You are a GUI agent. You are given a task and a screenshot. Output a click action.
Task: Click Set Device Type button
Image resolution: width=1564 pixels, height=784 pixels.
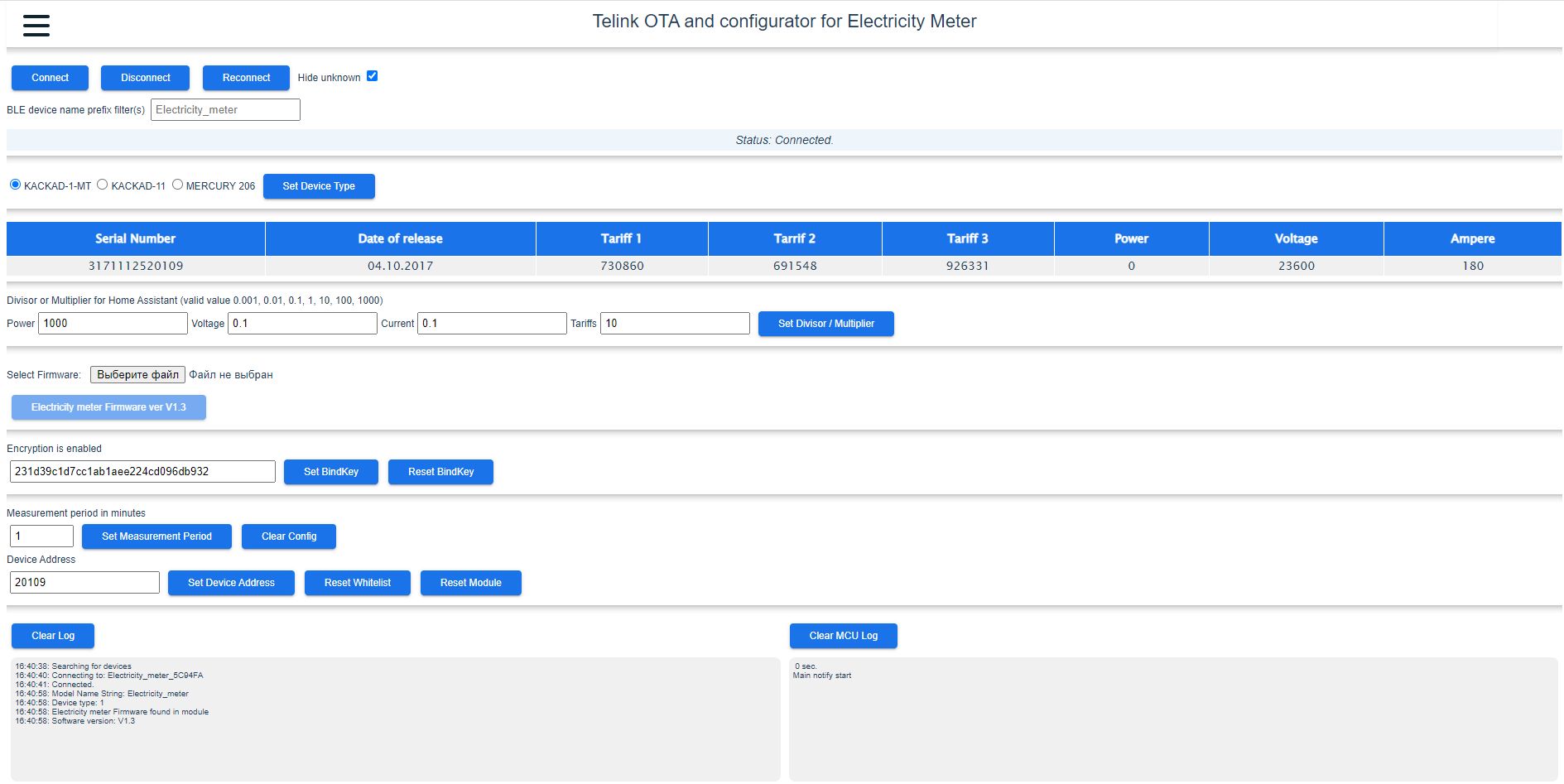pos(319,186)
